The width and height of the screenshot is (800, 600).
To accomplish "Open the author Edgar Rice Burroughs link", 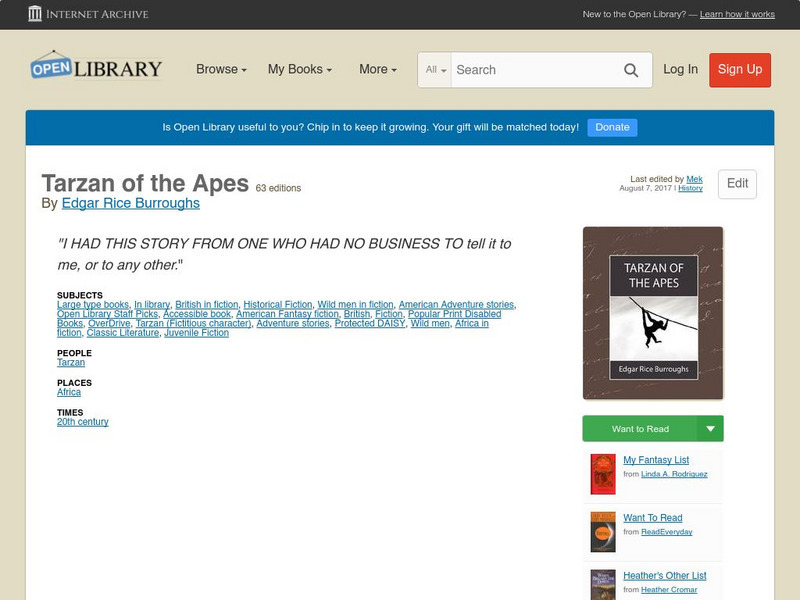I will 131,203.
